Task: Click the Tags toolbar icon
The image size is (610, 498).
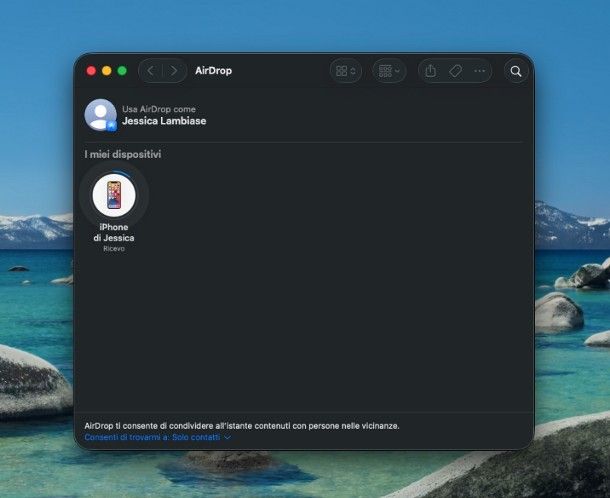Action: click(455, 71)
